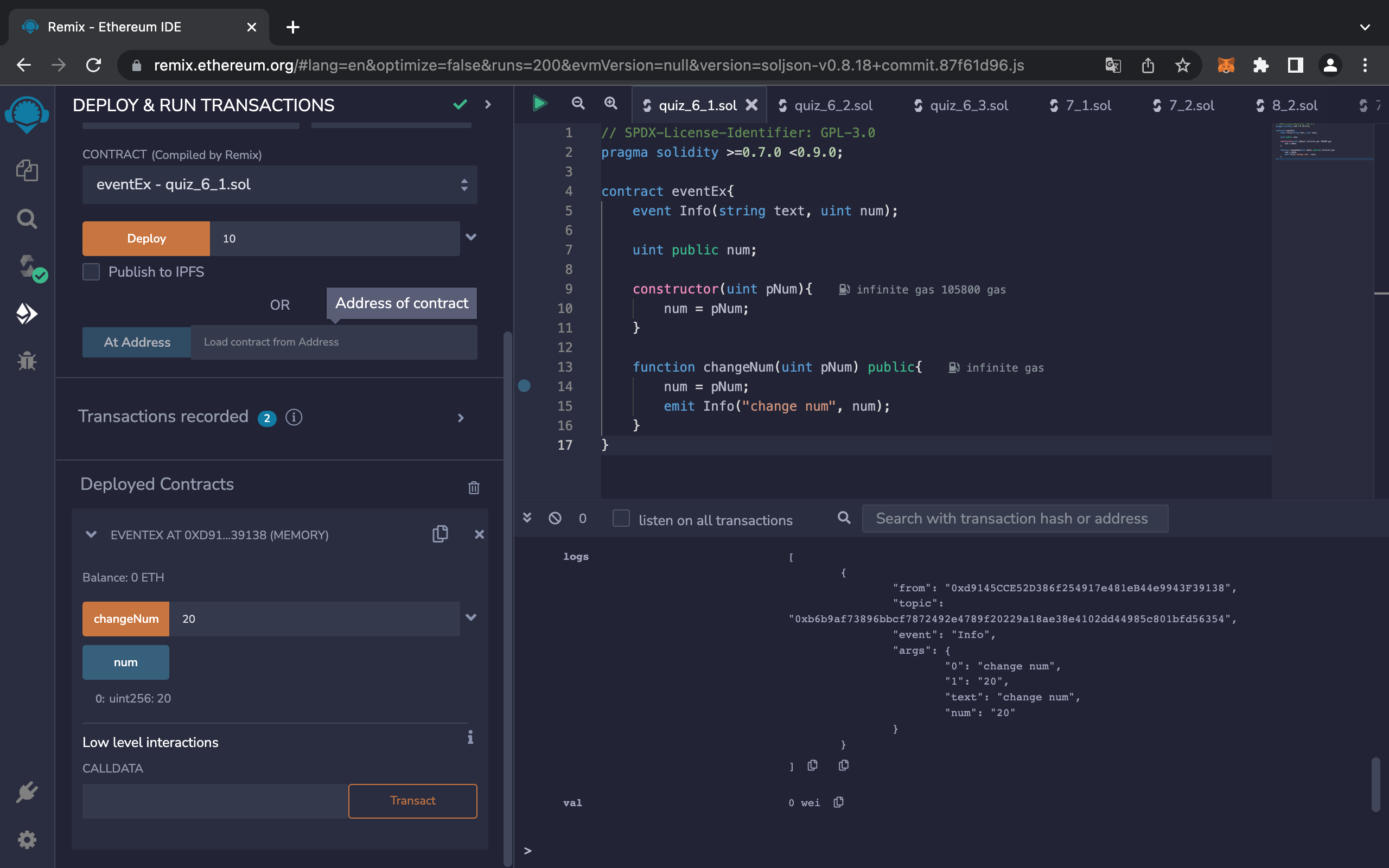Click the green Run script play icon
The image size is (1389, 868).
(x=539, y=104)
